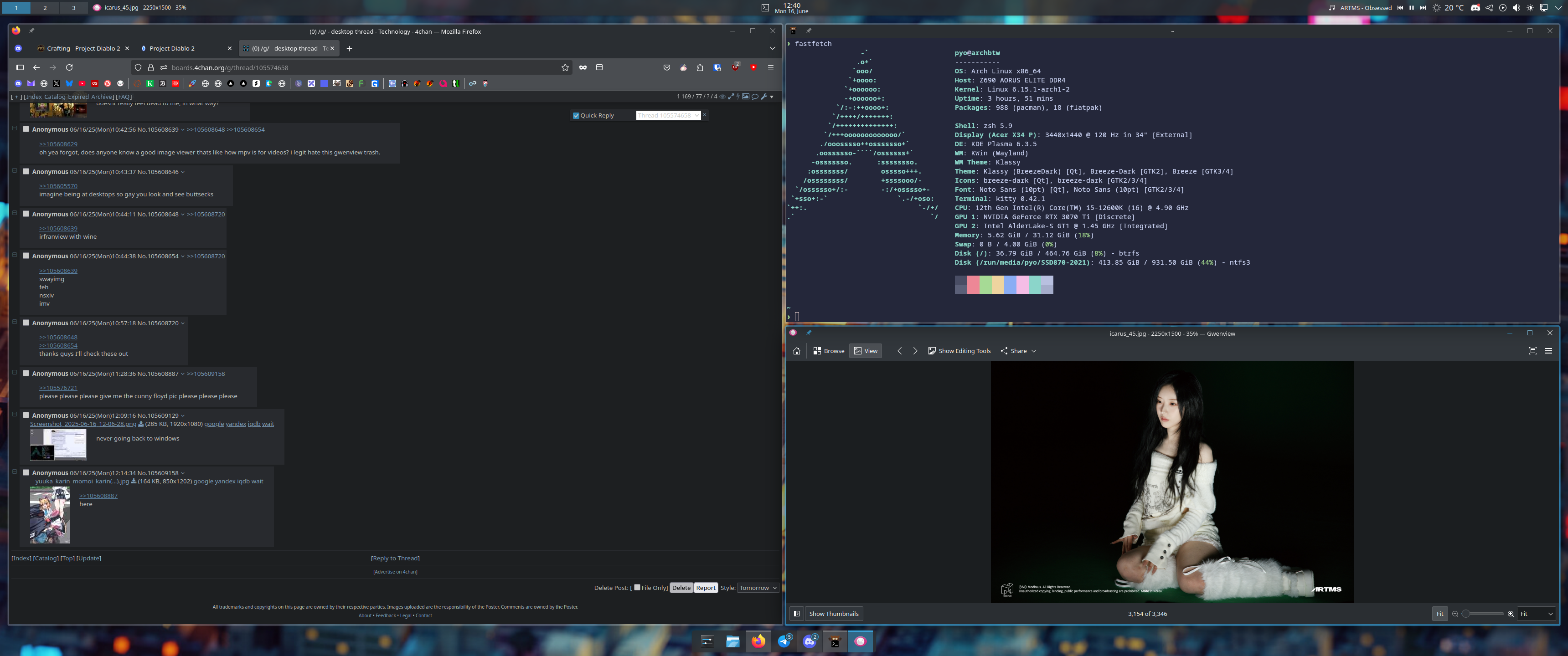Viewport: 1568px width, 656px height.
Task: Reload the Firefox page
Action: click(69, 67)
